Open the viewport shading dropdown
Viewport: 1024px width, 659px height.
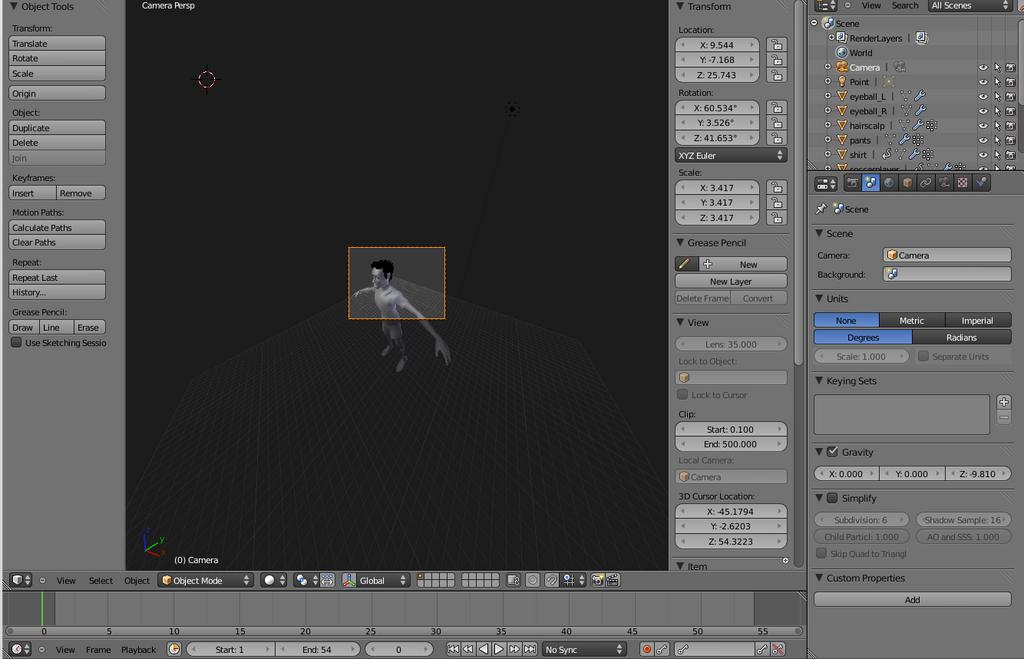tap(274, 580)
